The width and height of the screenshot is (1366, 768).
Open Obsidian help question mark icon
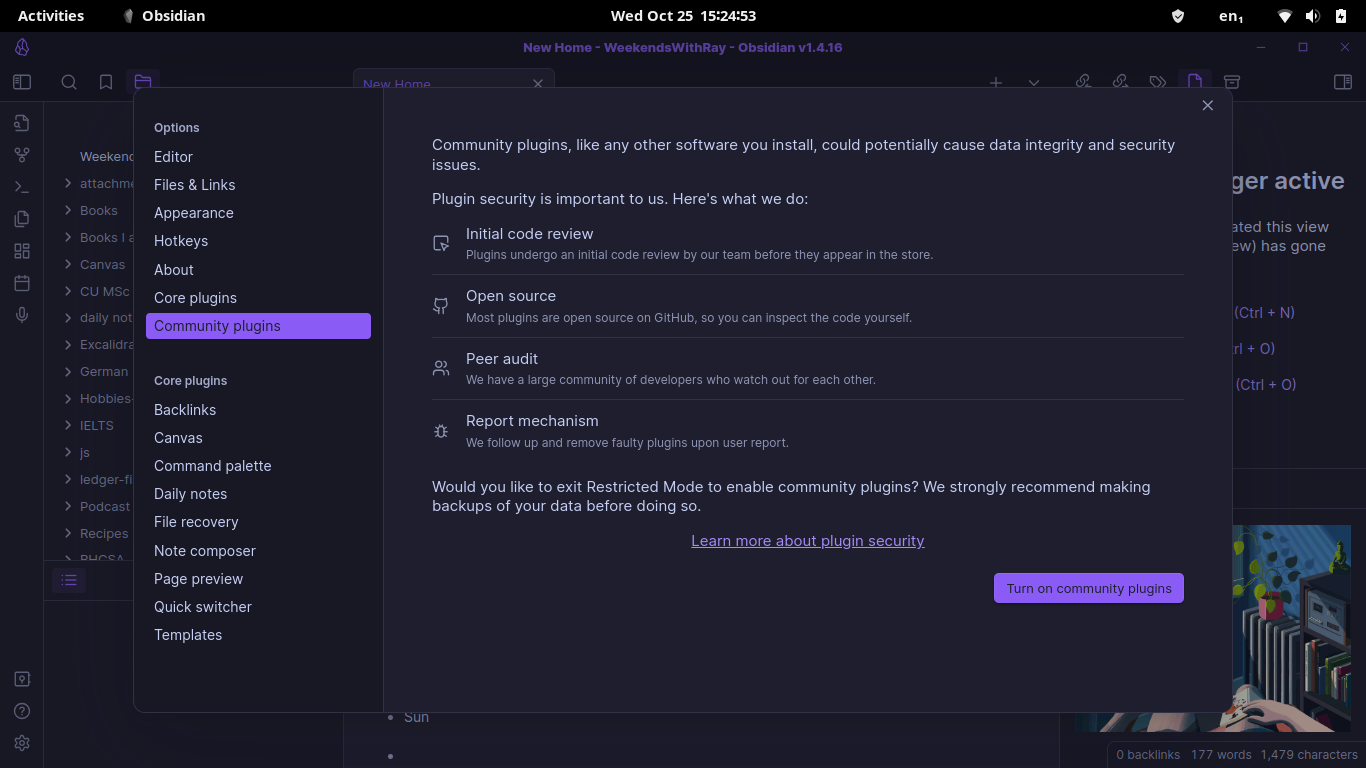click(x=22, y=711)
